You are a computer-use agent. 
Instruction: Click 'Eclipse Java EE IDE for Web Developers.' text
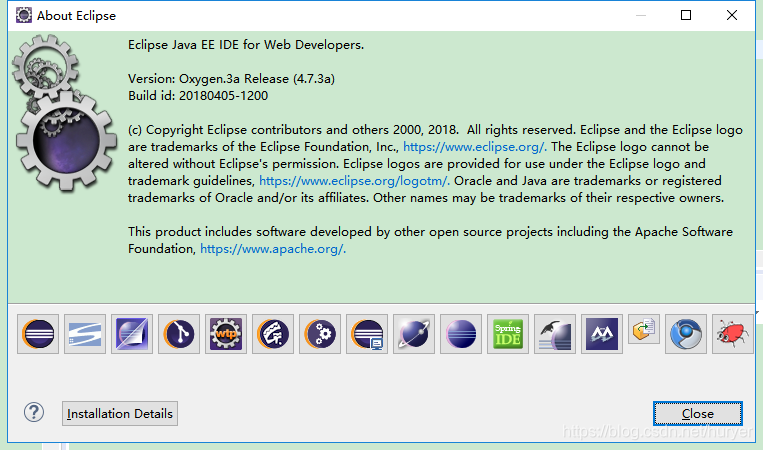(246, 45)
